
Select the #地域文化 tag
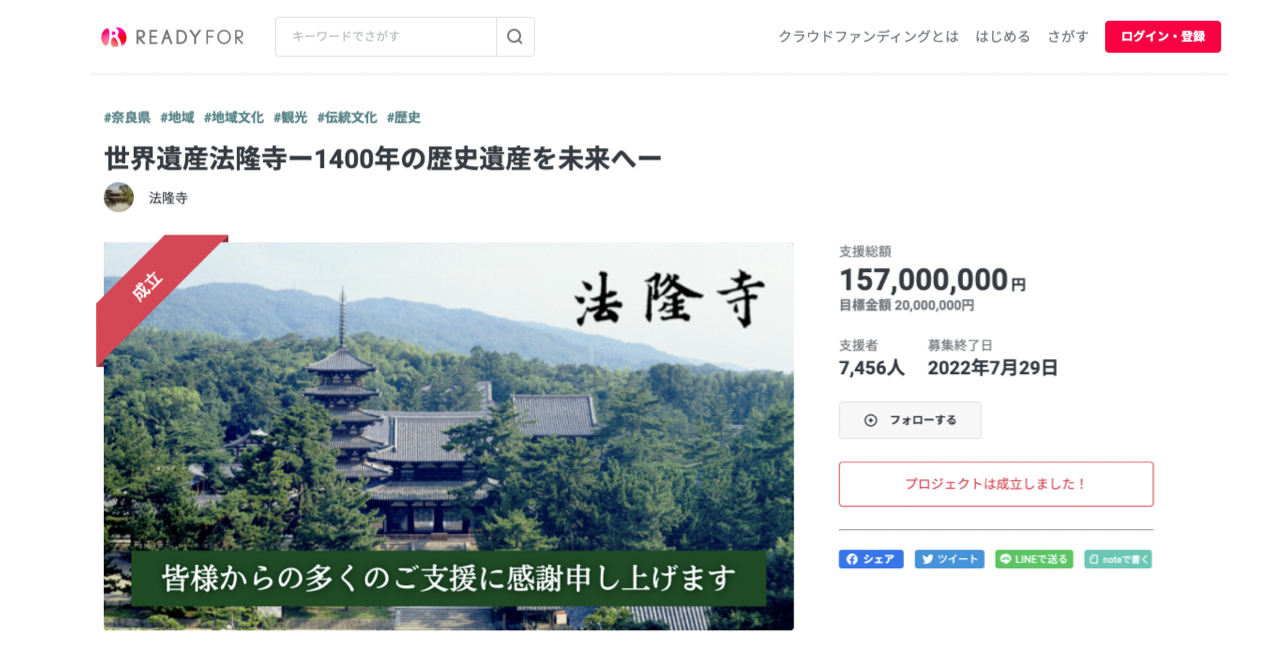234,117
